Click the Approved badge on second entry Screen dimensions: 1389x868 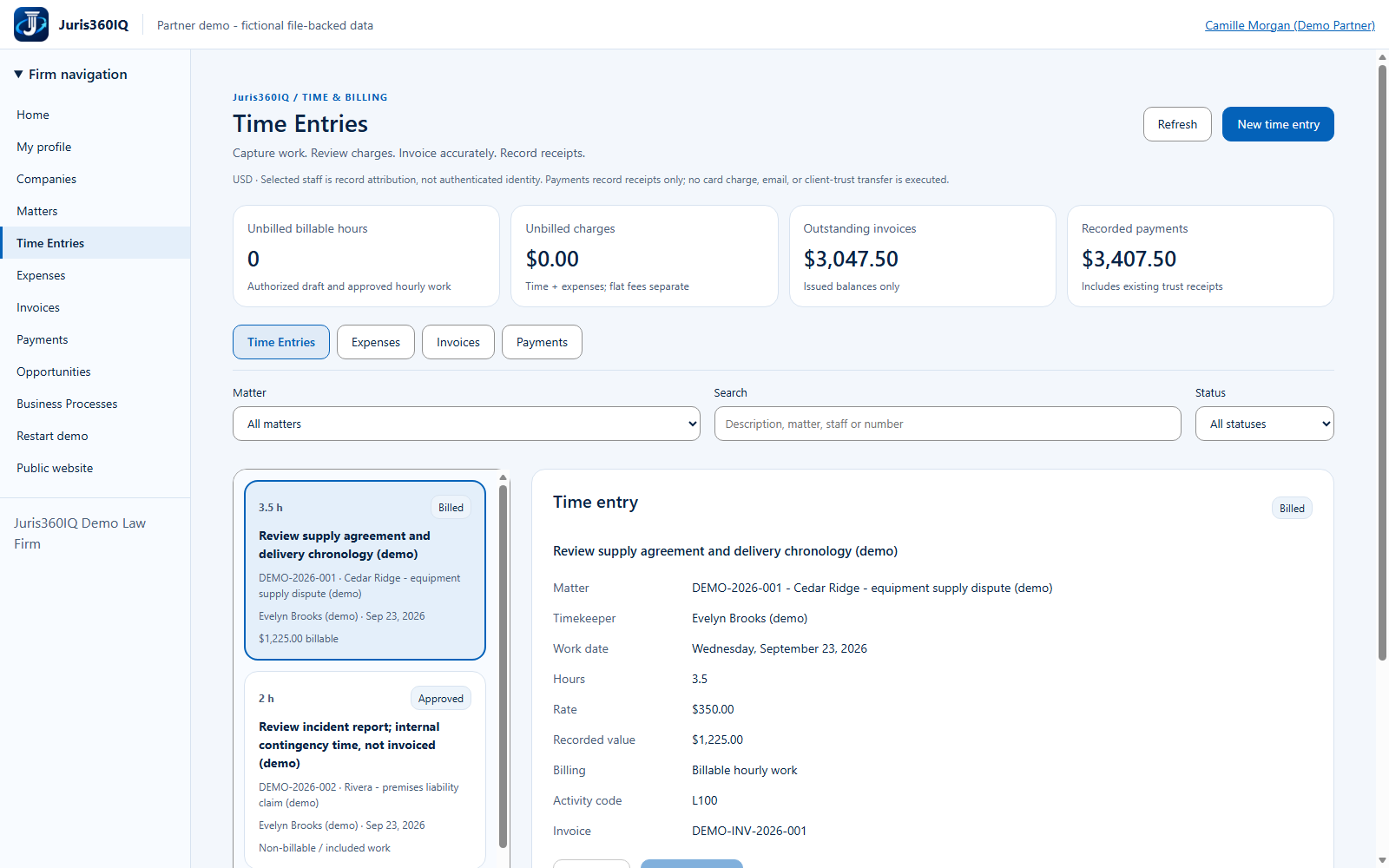(440, 699)
